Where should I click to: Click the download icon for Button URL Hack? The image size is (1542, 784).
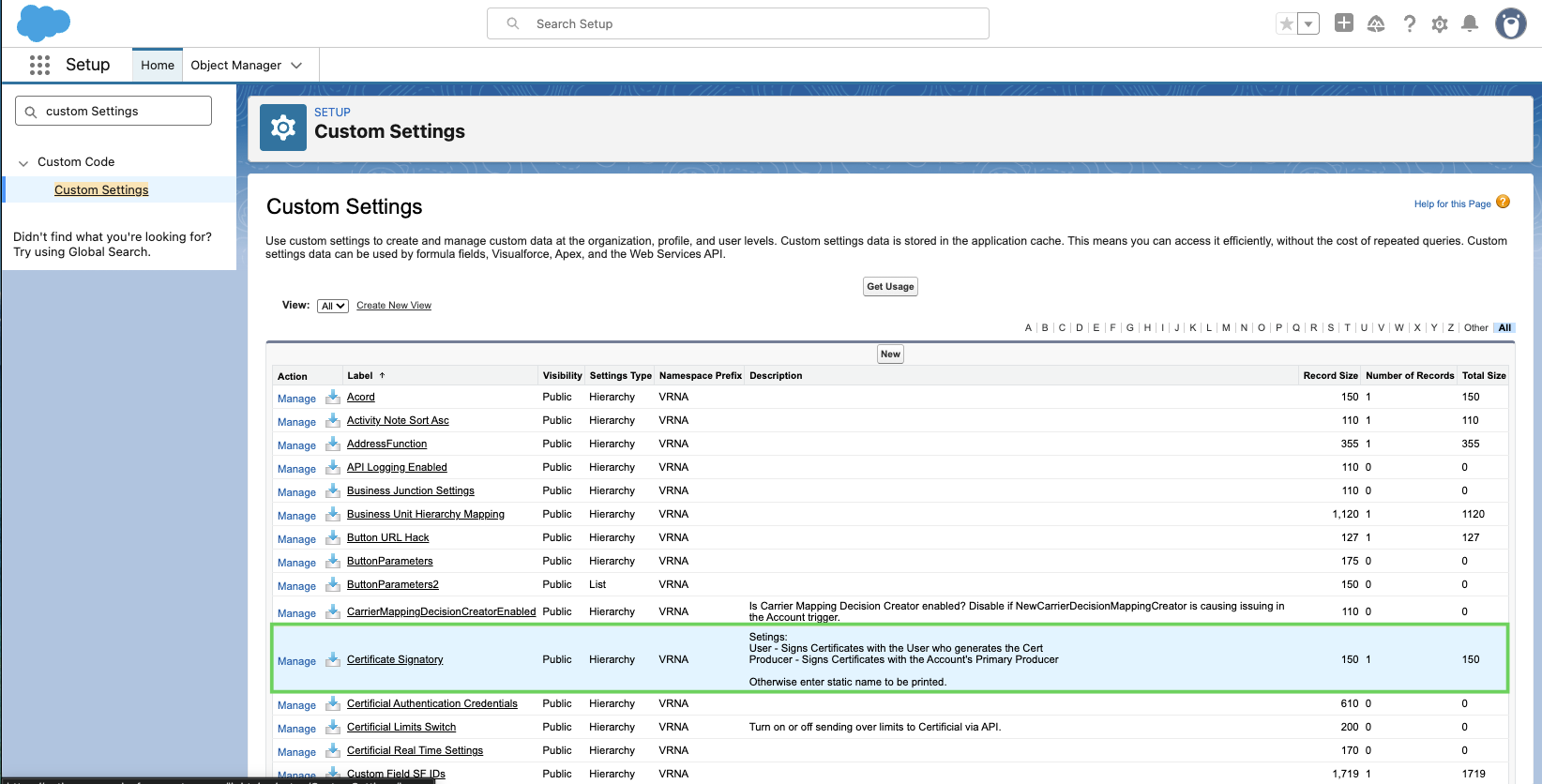pos(333,537)
